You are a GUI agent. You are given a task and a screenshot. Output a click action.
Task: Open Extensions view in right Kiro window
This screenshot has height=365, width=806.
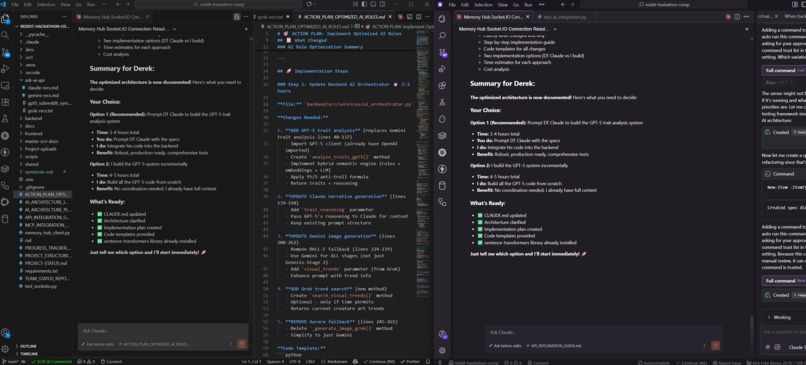442,85
